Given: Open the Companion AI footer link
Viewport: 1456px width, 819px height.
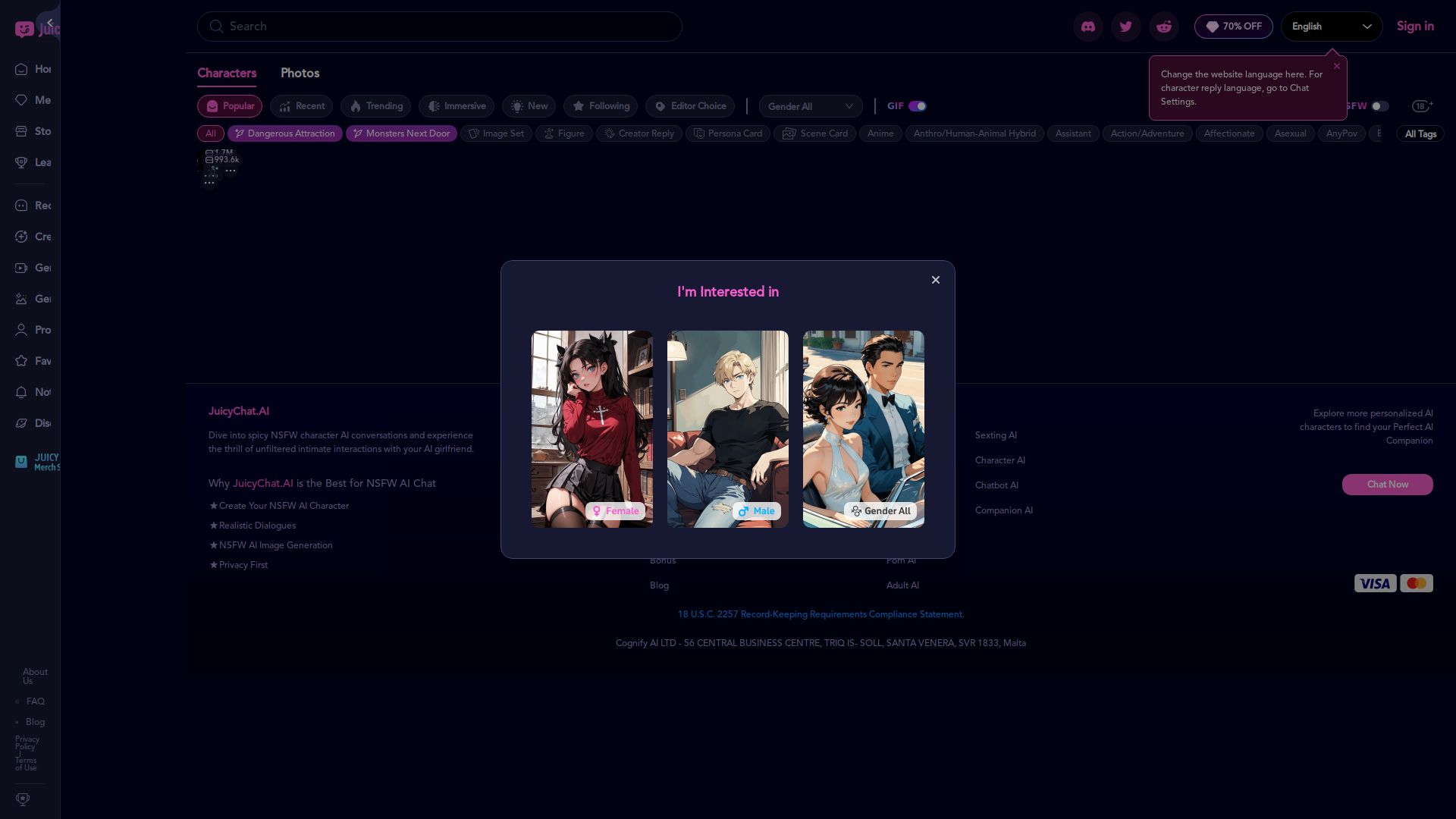Looking at the screenshot, I should click(x=1004, y=510).
